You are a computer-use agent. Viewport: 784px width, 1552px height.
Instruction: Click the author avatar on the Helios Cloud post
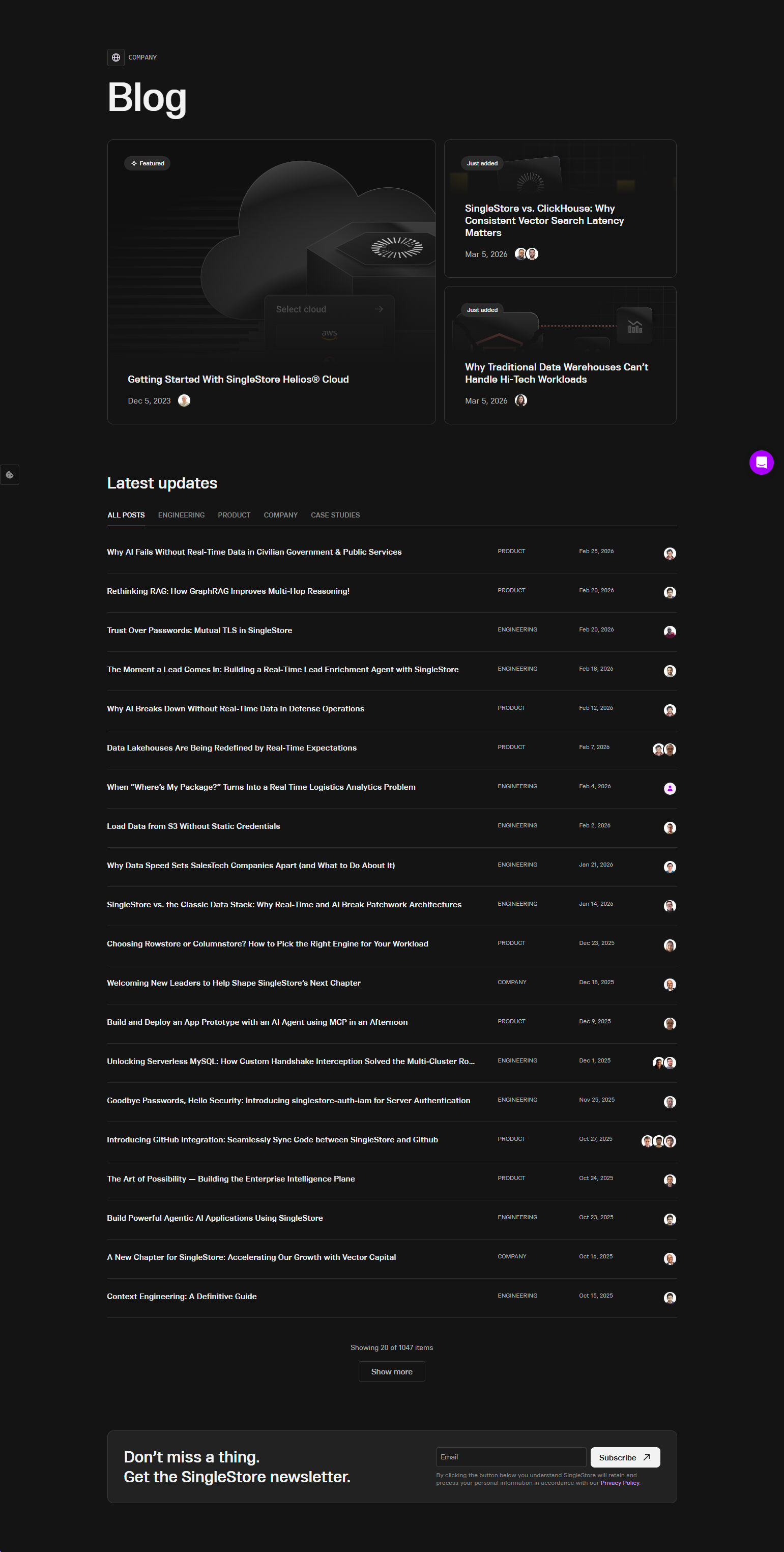point(184,400)
